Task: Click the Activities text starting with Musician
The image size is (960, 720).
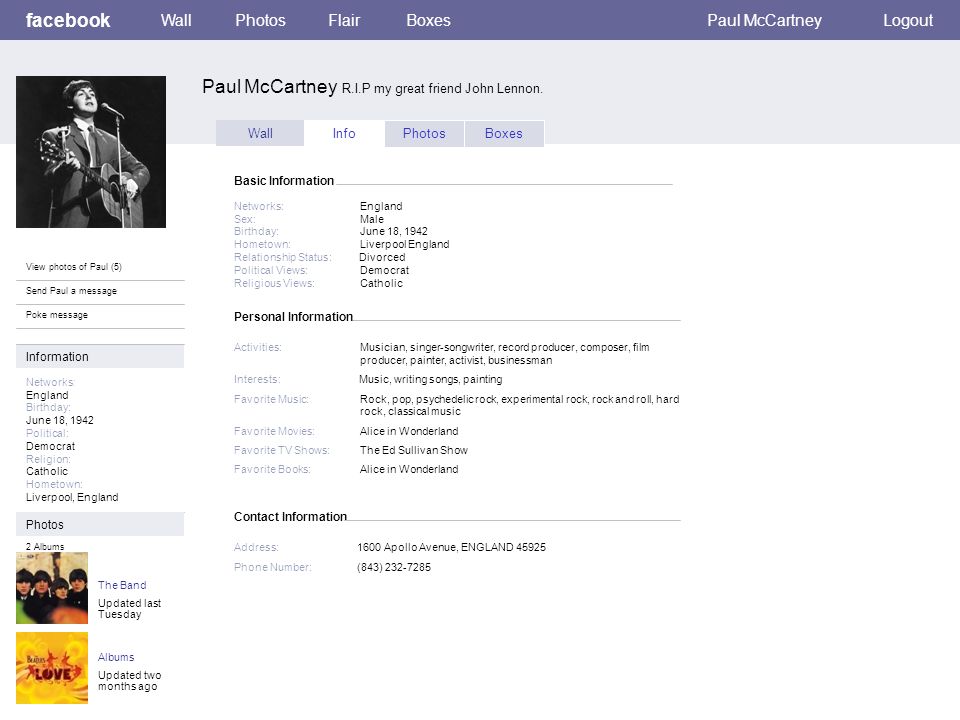Action: 504,354
